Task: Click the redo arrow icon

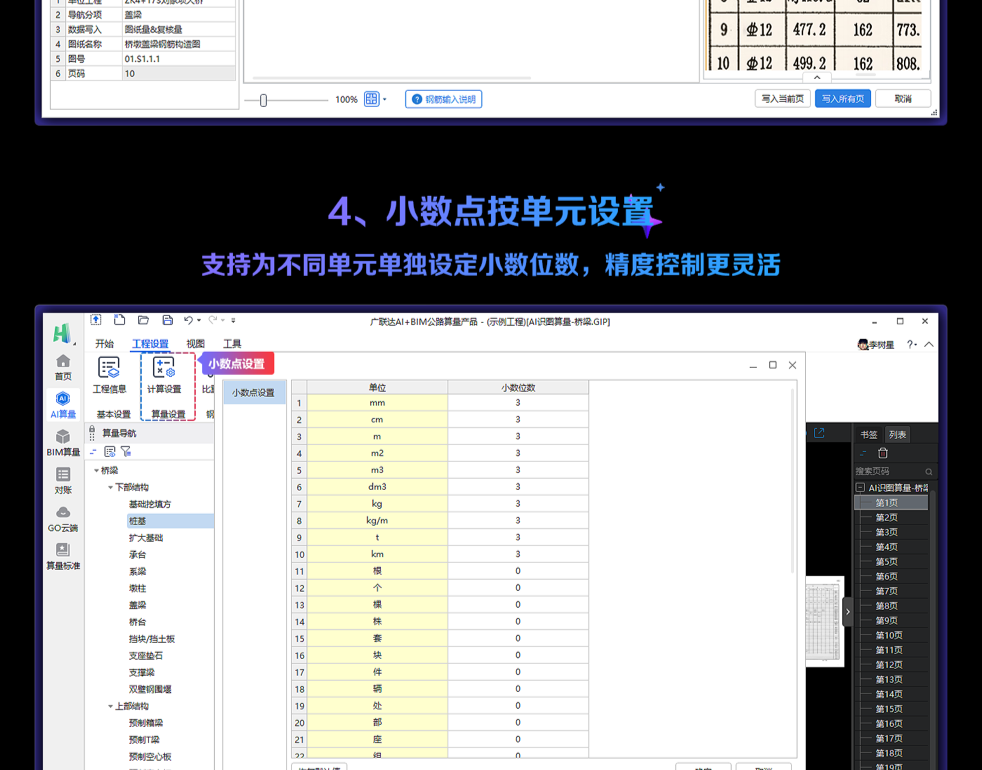Action: pyautogui.click(x=213, y=320)
